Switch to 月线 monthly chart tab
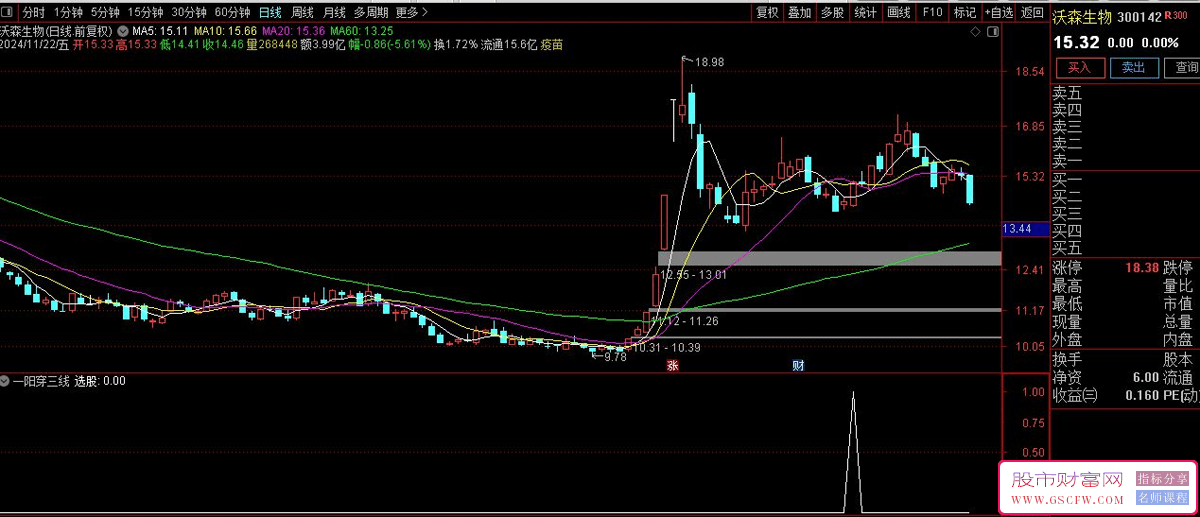Screen dimensions: 1200x517 click(334, 12)
